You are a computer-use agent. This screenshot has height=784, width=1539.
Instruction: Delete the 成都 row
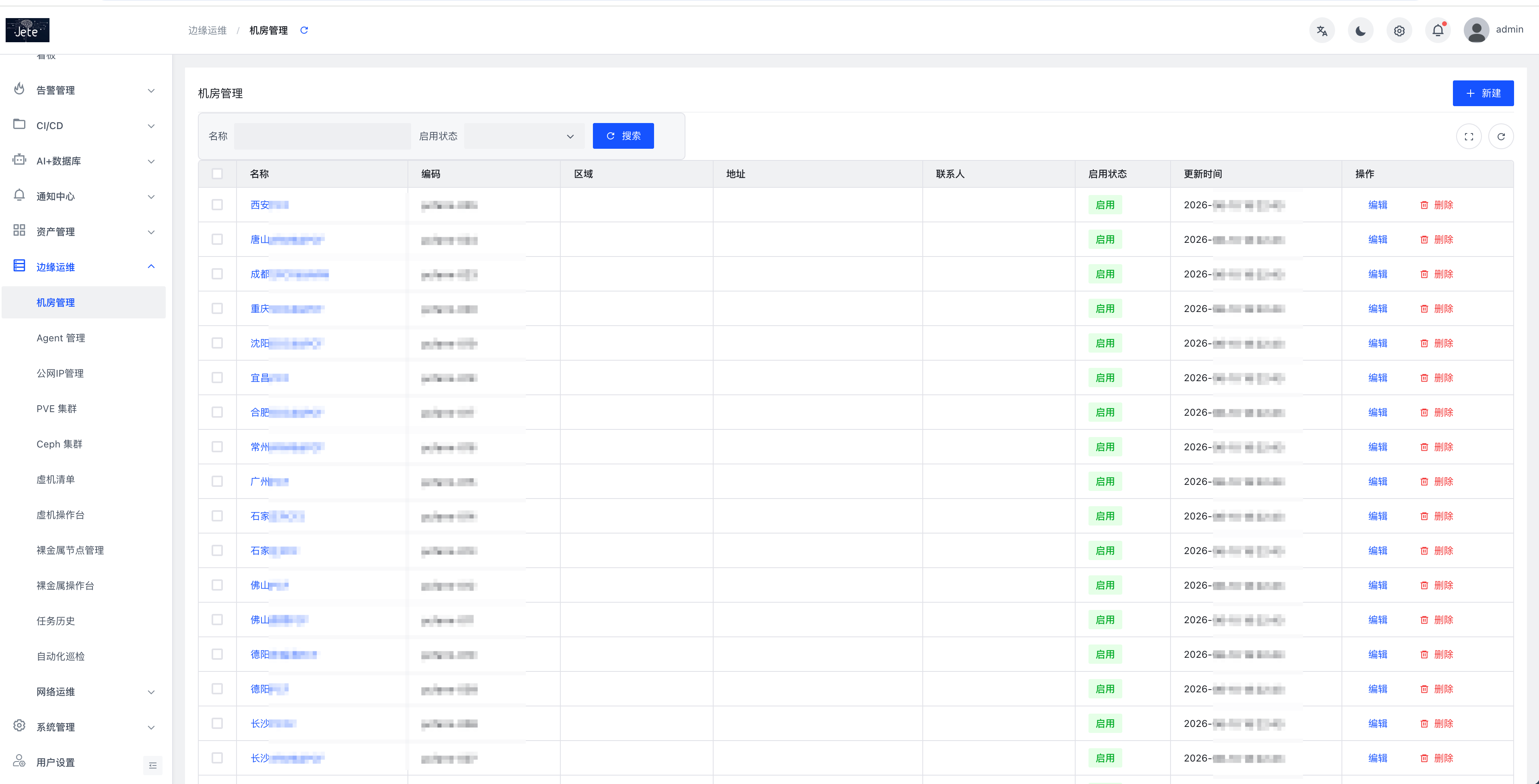pos(1436,274)
